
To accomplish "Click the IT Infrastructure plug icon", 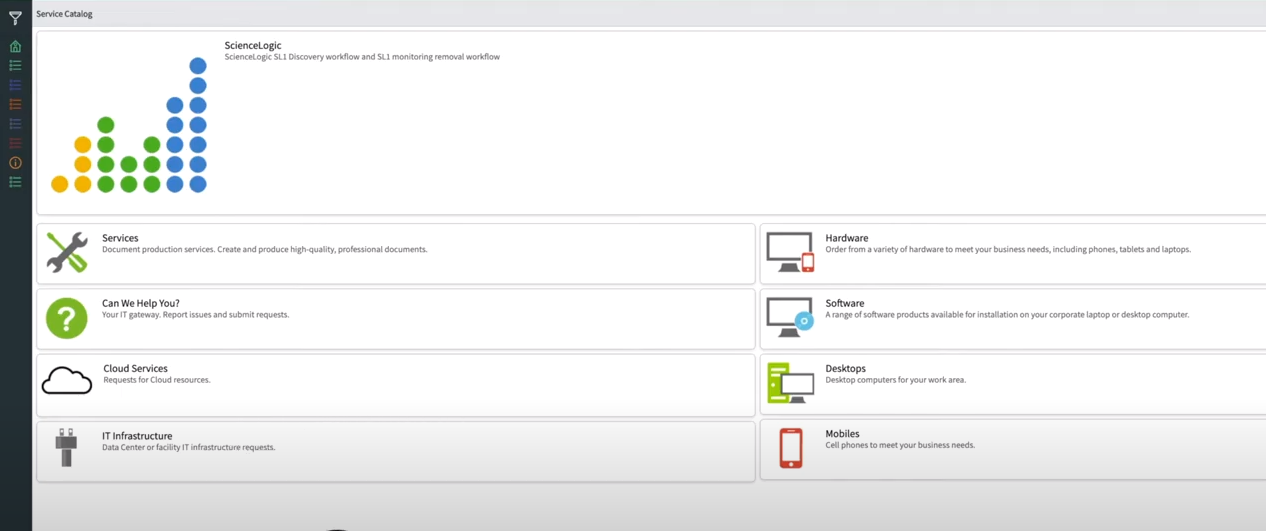I will point(66,447).
